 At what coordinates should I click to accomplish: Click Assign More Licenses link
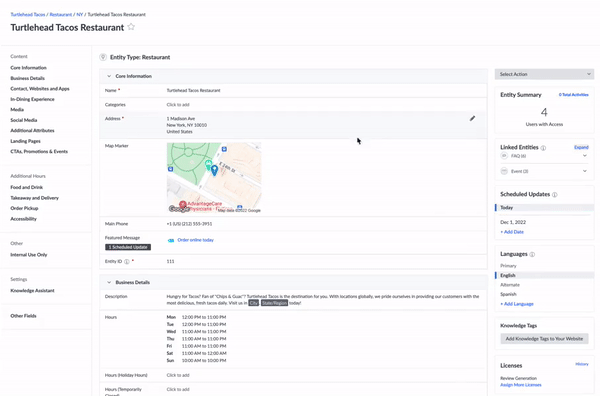[x=520, y=385]
